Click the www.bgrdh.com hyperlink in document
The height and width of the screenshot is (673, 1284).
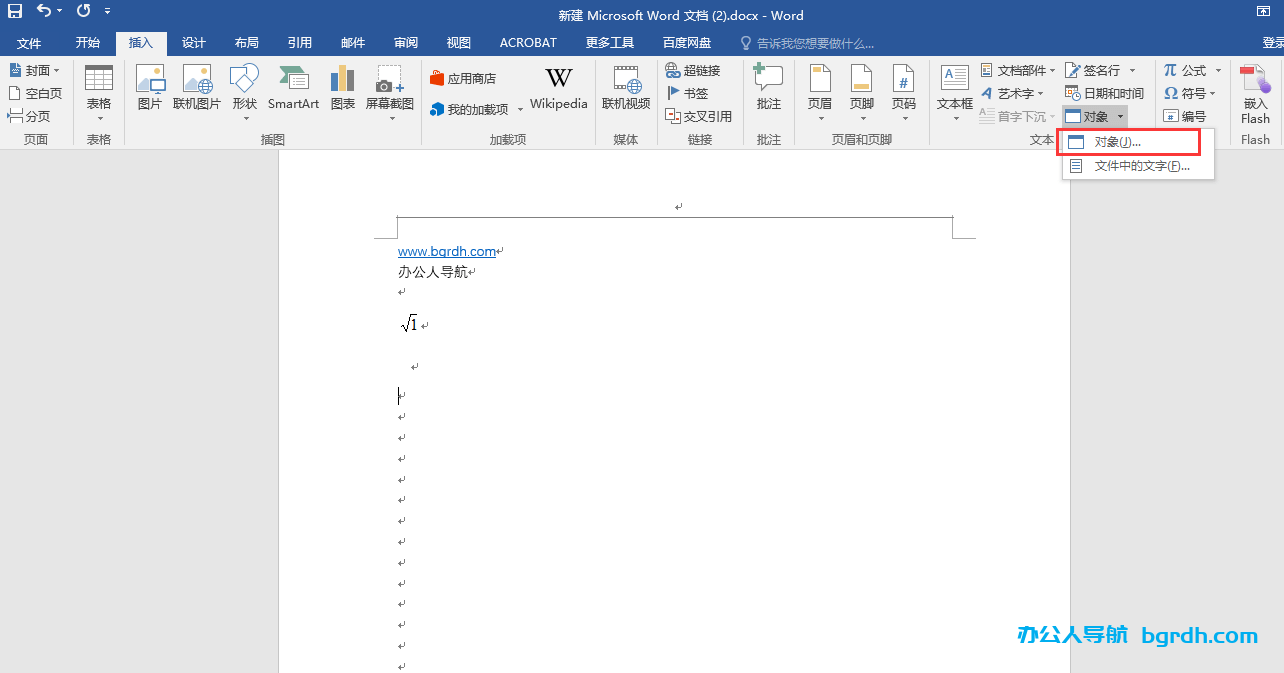coord(446,252)
